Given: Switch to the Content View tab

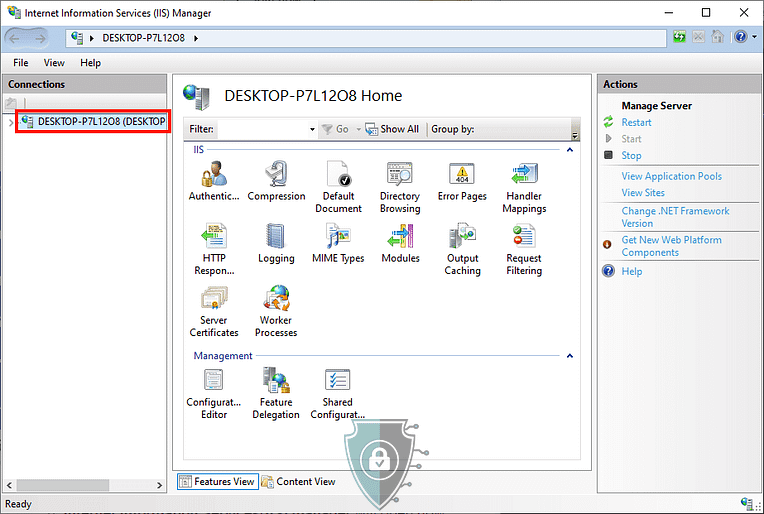Looking at the screenshot, I should [298, 481].
